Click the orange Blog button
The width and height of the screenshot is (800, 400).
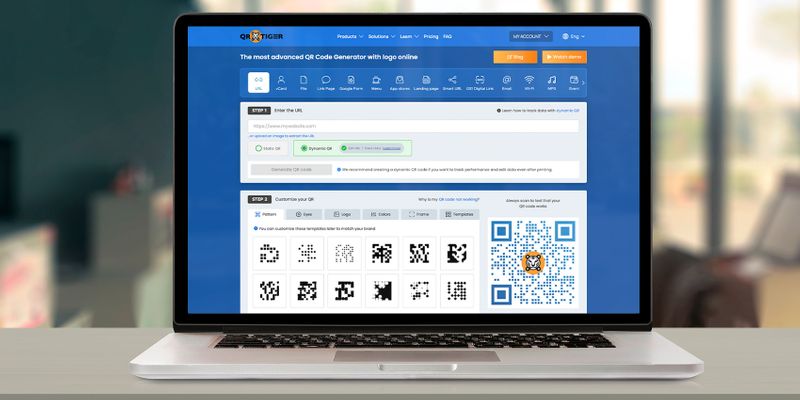pos(515,57)
